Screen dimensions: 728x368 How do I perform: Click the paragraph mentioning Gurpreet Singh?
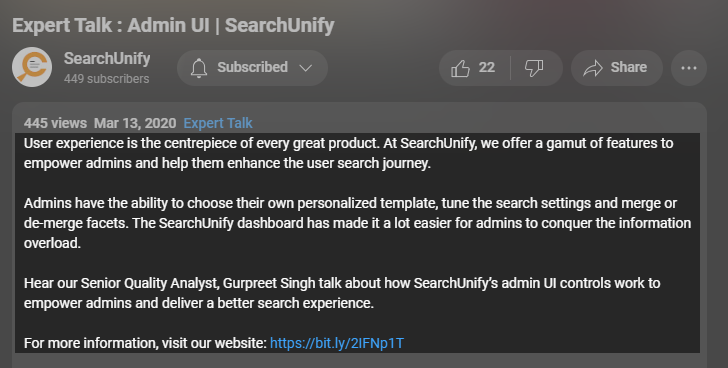(x=342, y=293)
